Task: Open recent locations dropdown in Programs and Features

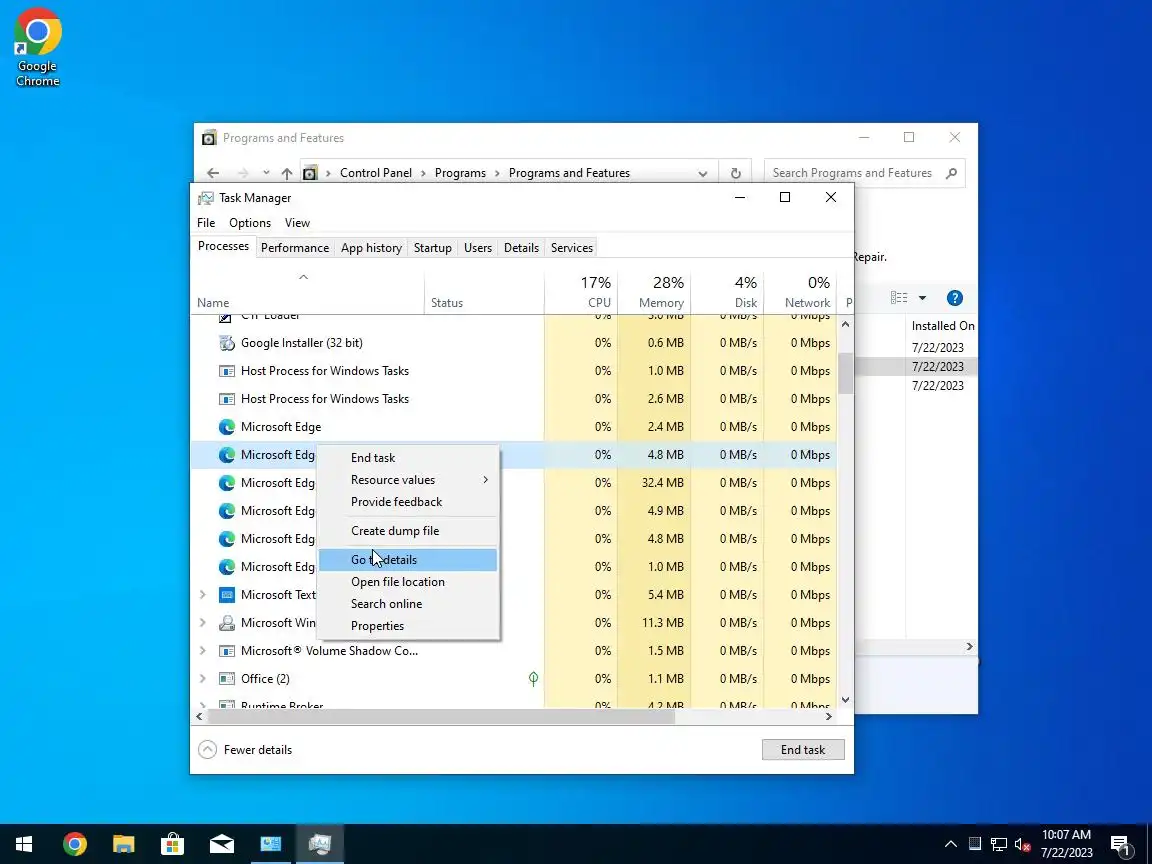Action: (265, 173)
